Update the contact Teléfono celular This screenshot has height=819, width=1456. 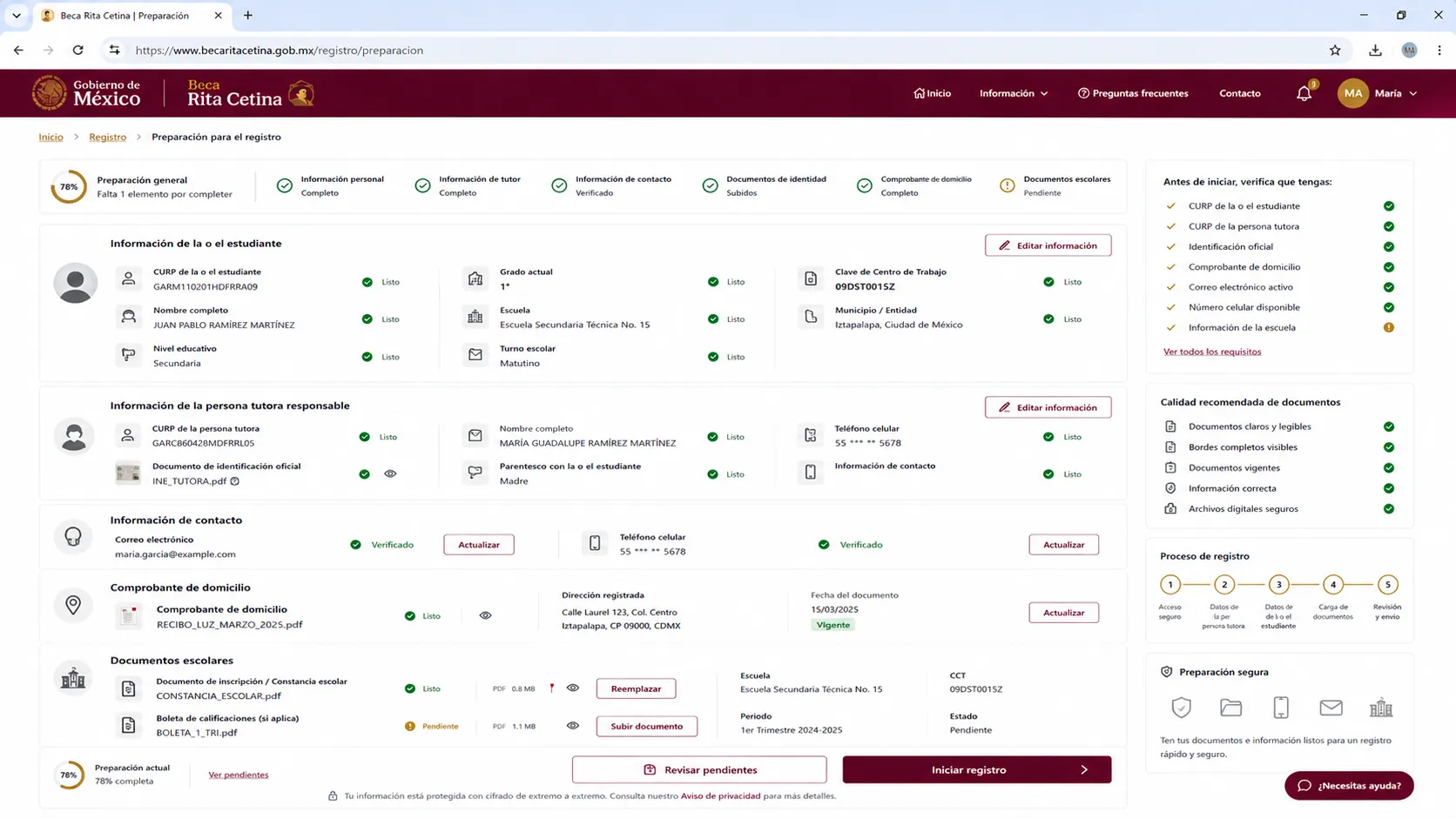point(1063,545)
